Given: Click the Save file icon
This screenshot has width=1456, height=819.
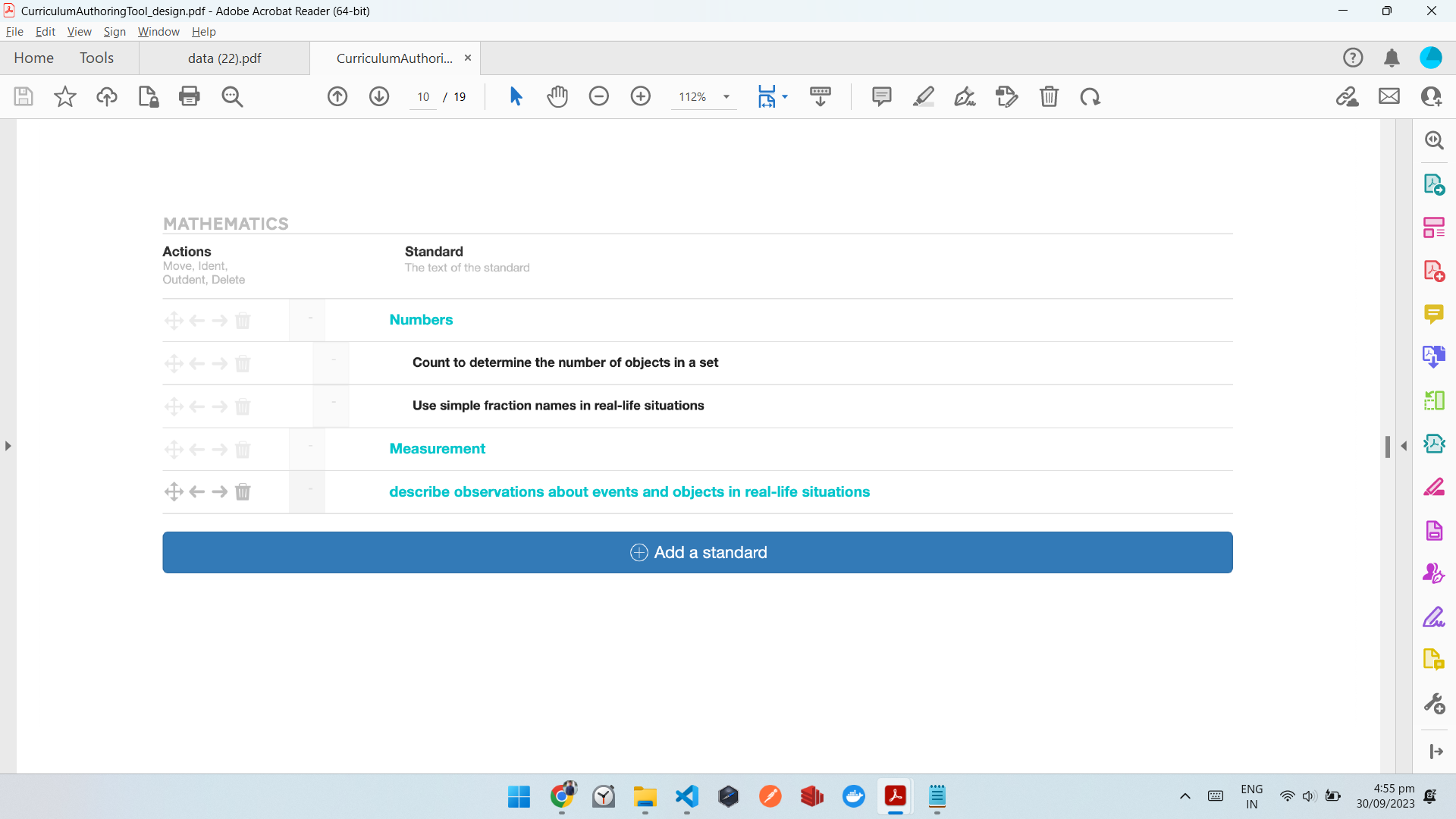Looking at the screenshot, I should point(24,96).
